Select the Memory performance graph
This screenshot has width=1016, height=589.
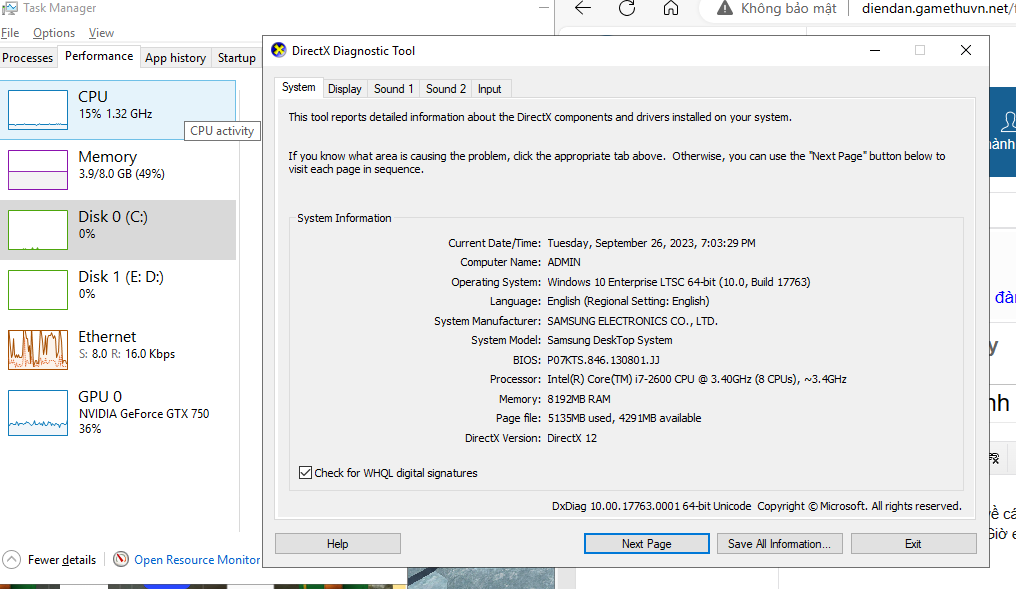pyautogui.click(x=38, y=170)
